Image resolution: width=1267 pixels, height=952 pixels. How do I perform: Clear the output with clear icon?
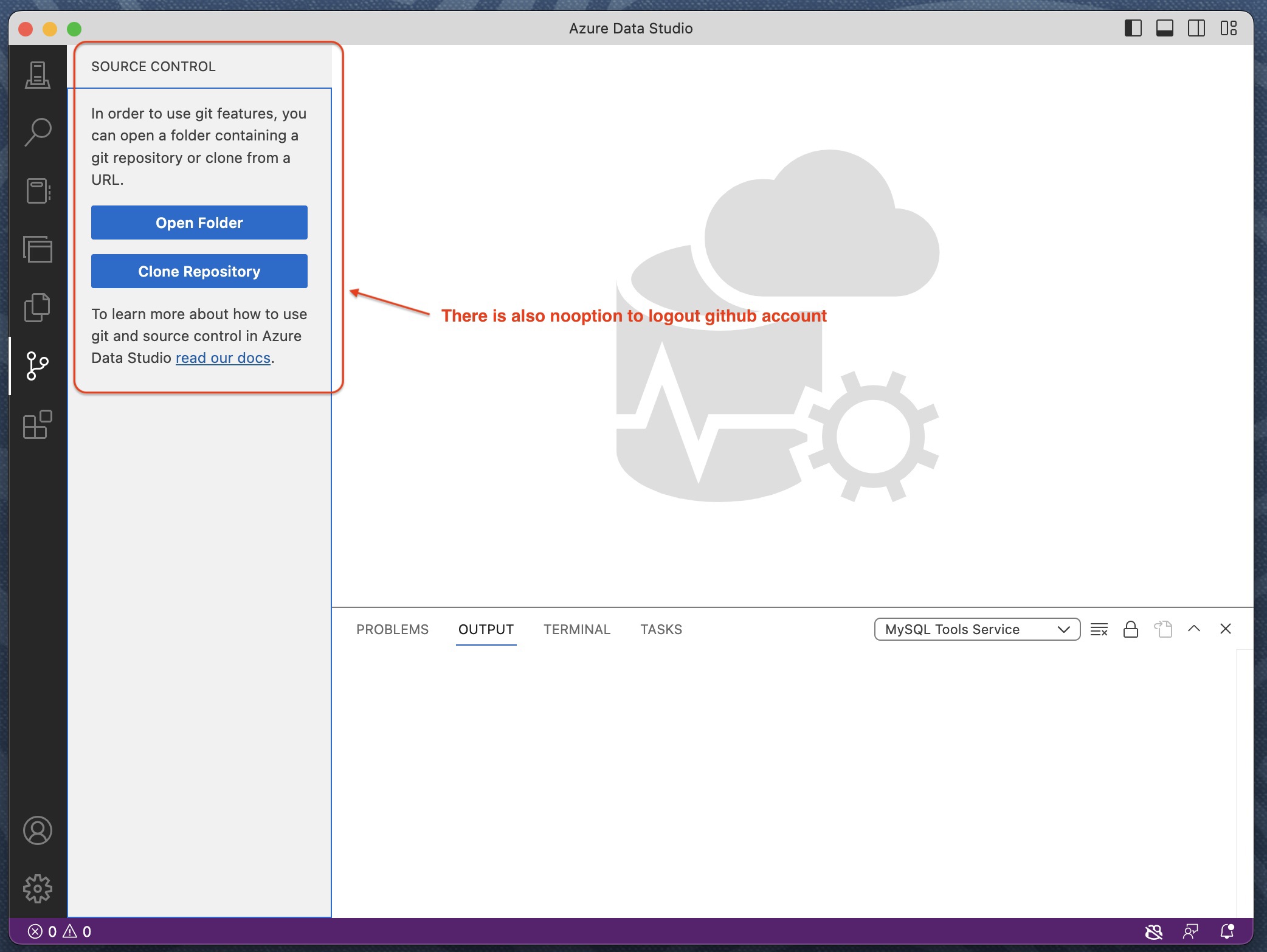point(1099,629)
